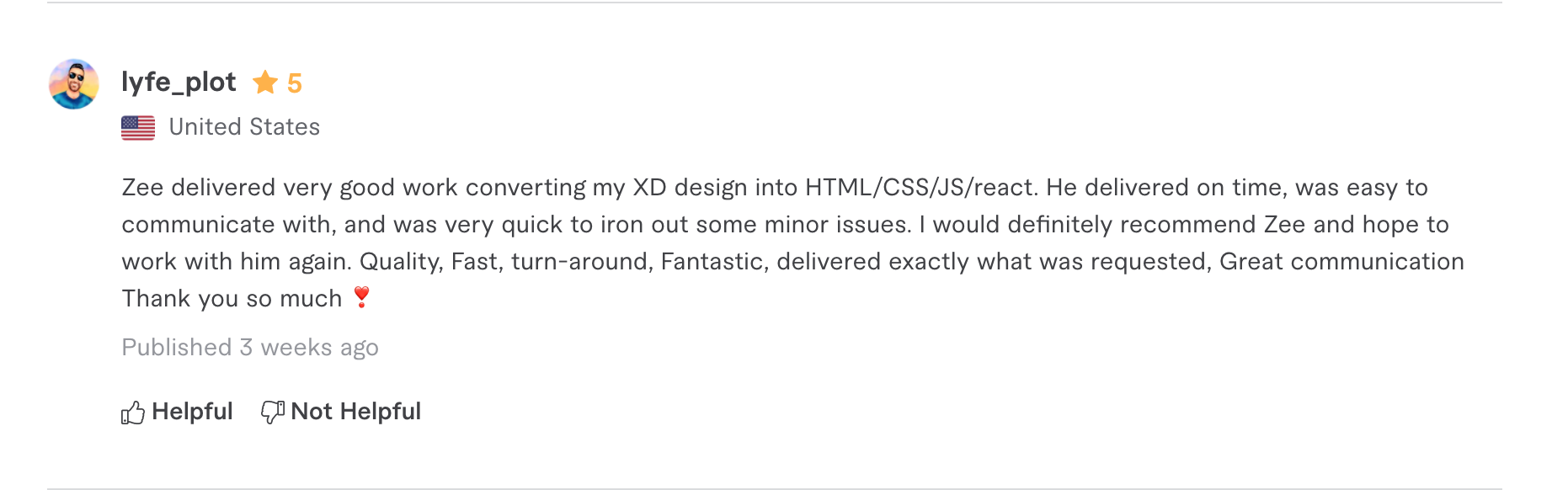
Task: Open the lyfe_plot username profile
Action: (x=179, y=82)
